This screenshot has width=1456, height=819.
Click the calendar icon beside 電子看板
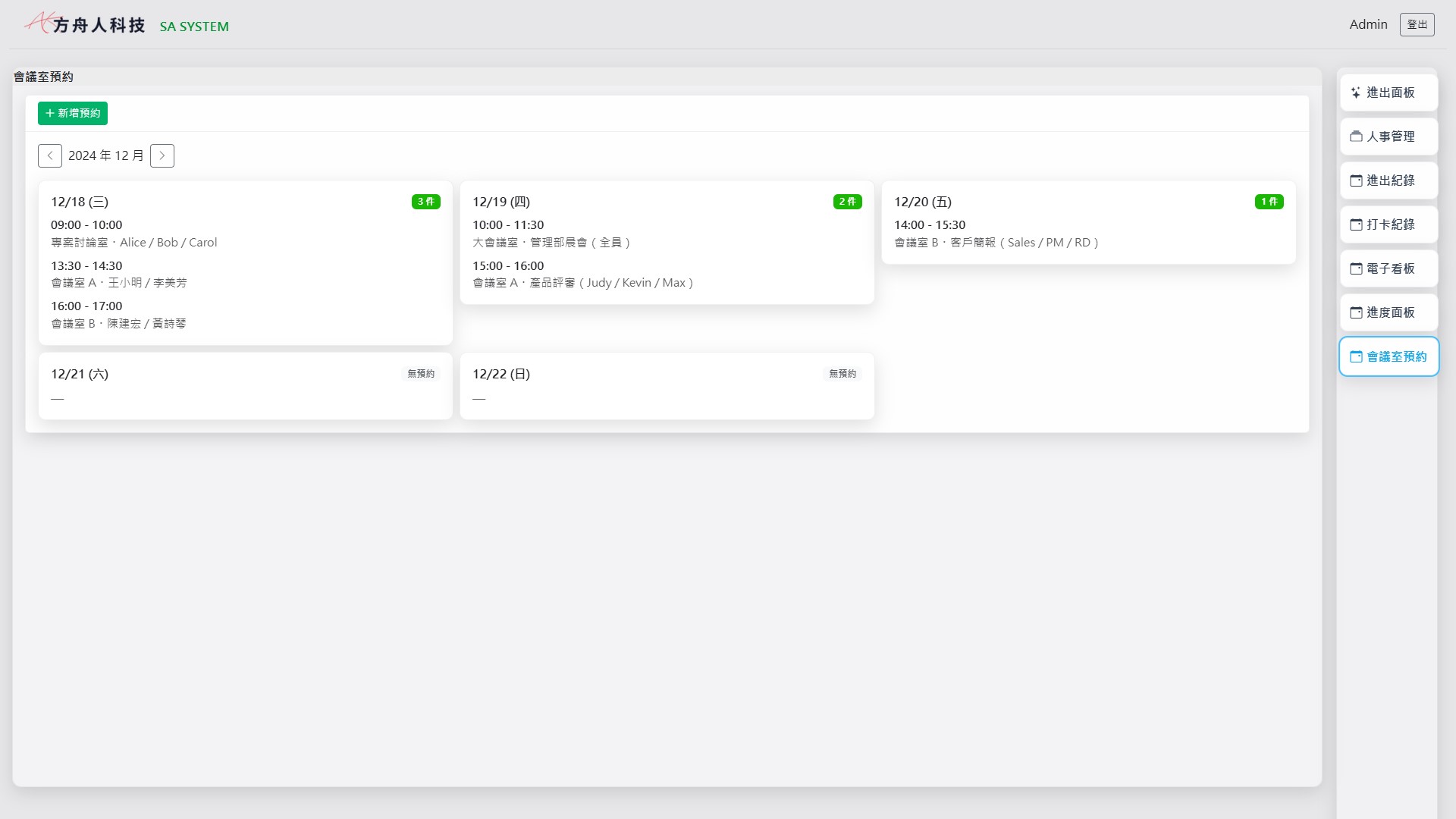point(1356,268)
